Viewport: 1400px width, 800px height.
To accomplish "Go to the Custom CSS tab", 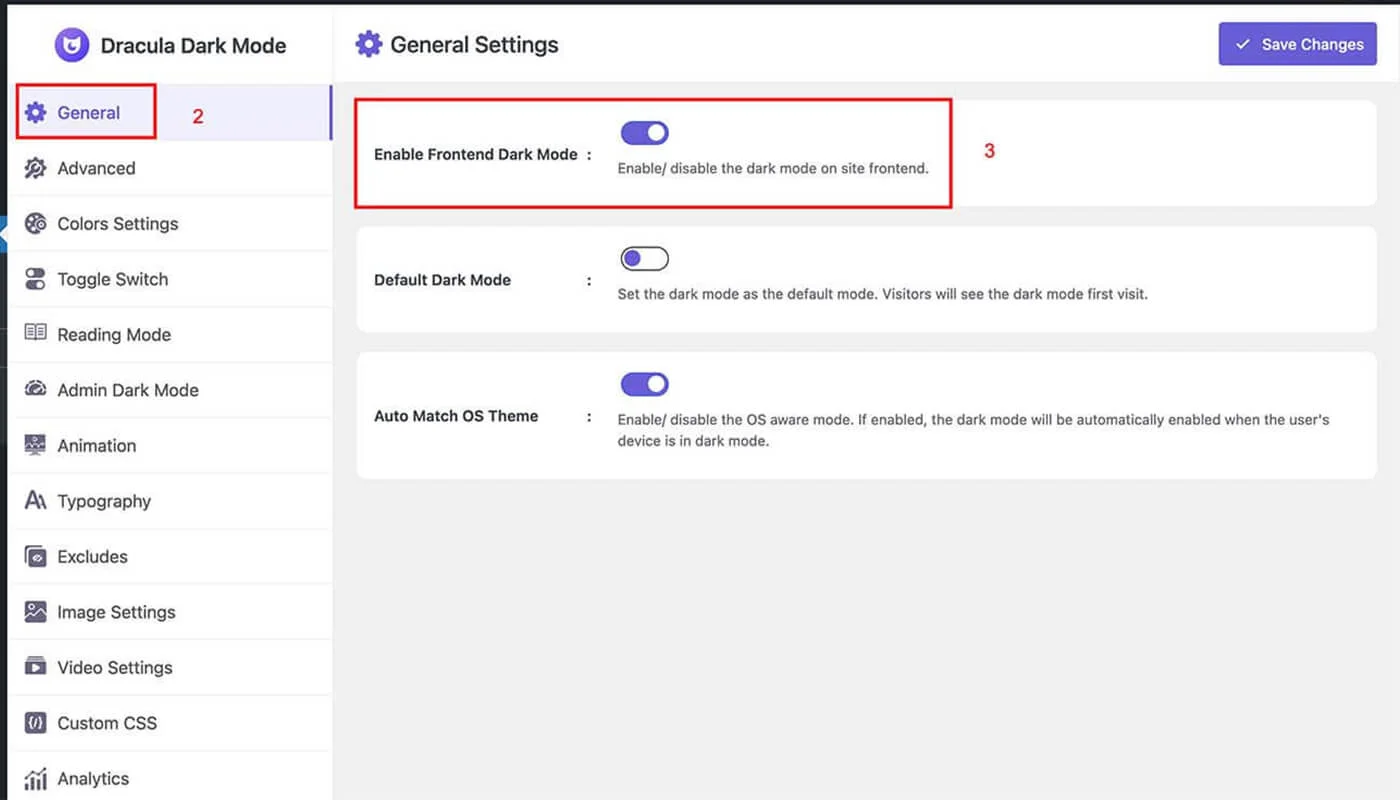I will pos(107,723).
